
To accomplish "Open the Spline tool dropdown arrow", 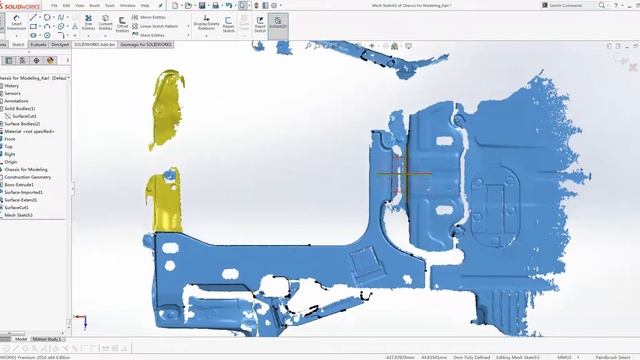I will pyautogui.click(x=67, y=18).
